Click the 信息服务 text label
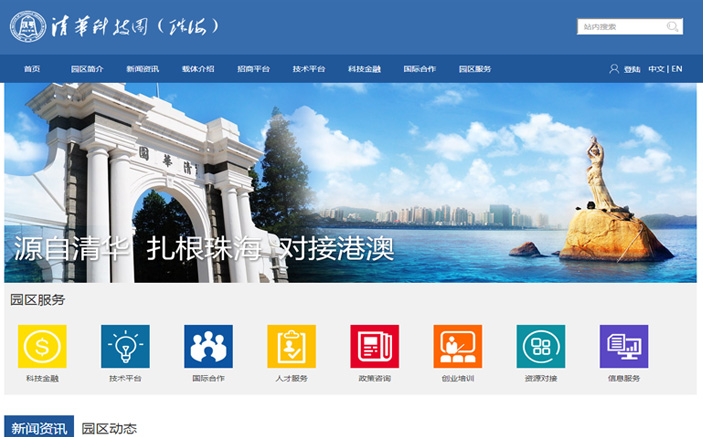This screenshot has height=437, width=703. coord(624,378)
